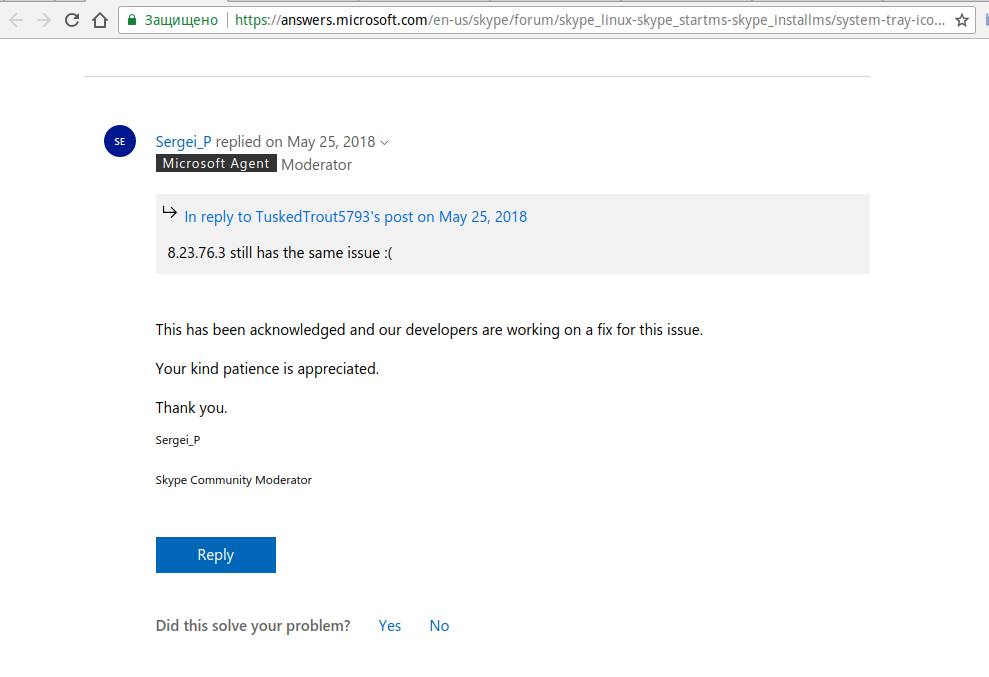Click the browser forward arrow

(x=44, y=20)
